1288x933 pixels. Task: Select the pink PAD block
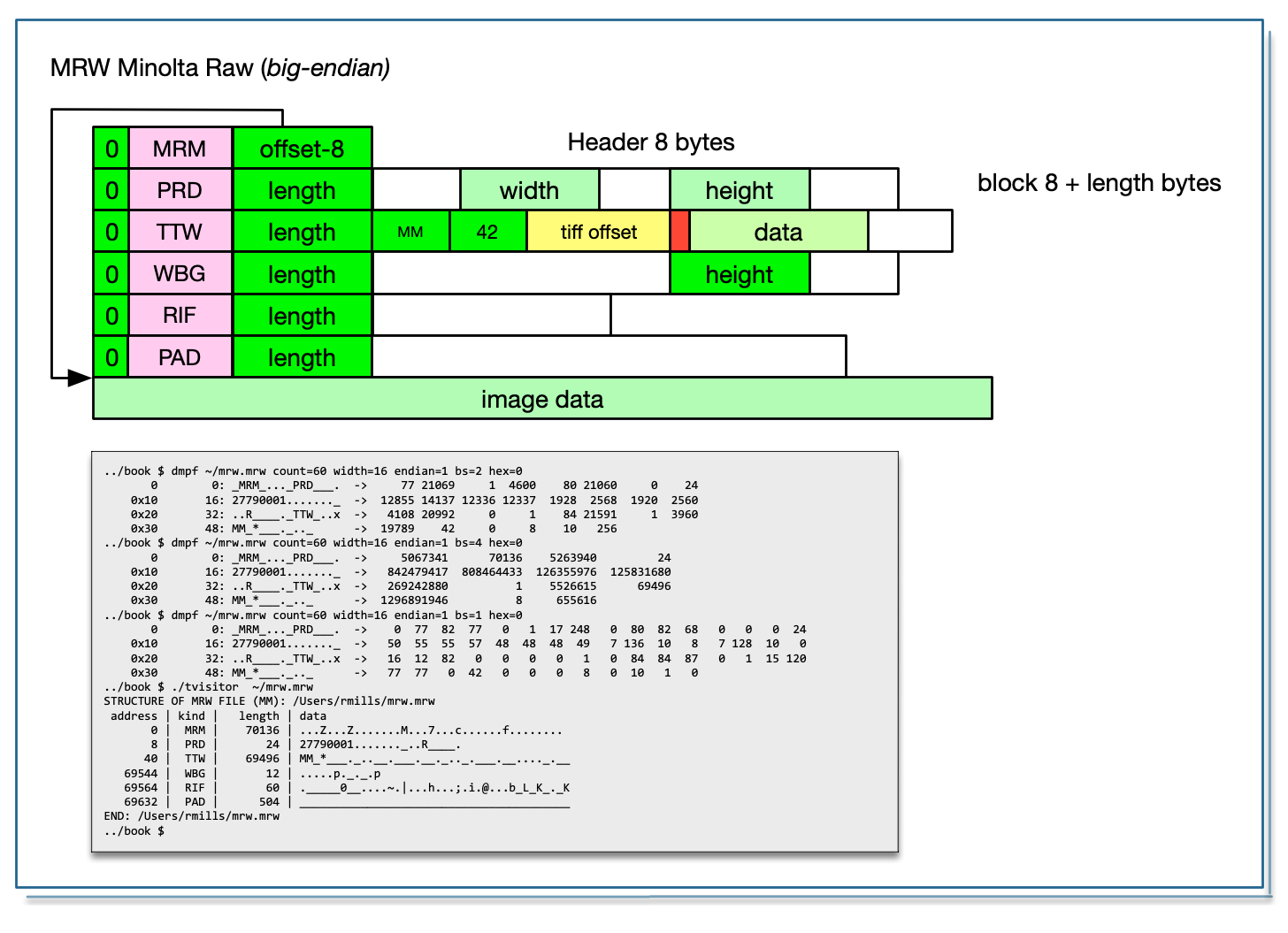click(x=180, y=357)
